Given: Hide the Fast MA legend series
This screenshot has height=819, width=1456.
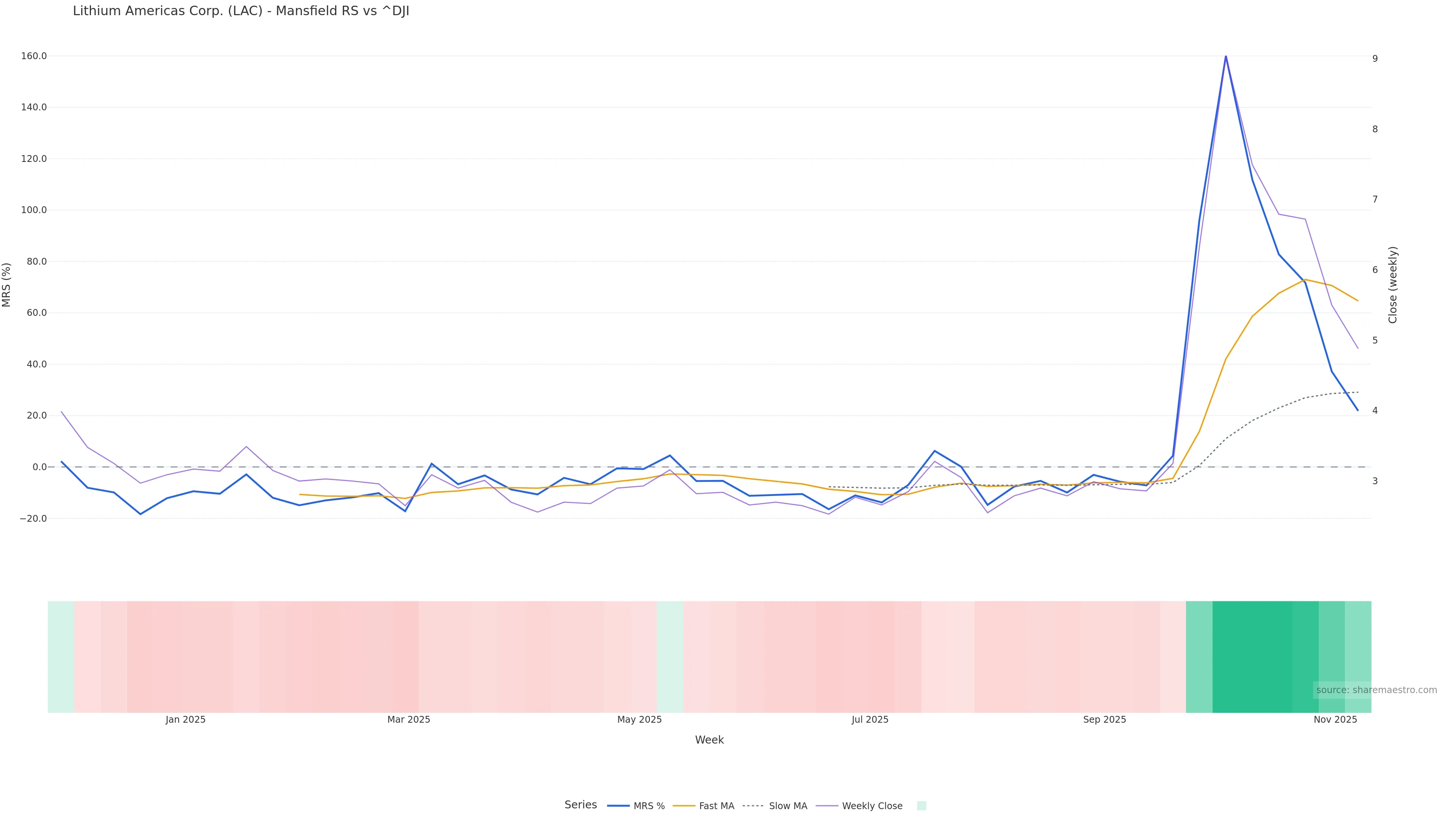Looking at the screenshot, I should [716, 806].
